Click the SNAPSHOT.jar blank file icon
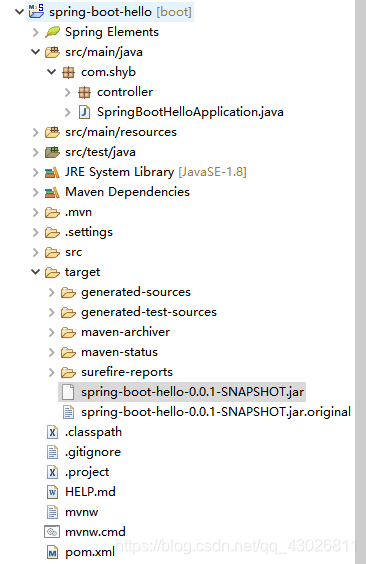 point(68,392)
